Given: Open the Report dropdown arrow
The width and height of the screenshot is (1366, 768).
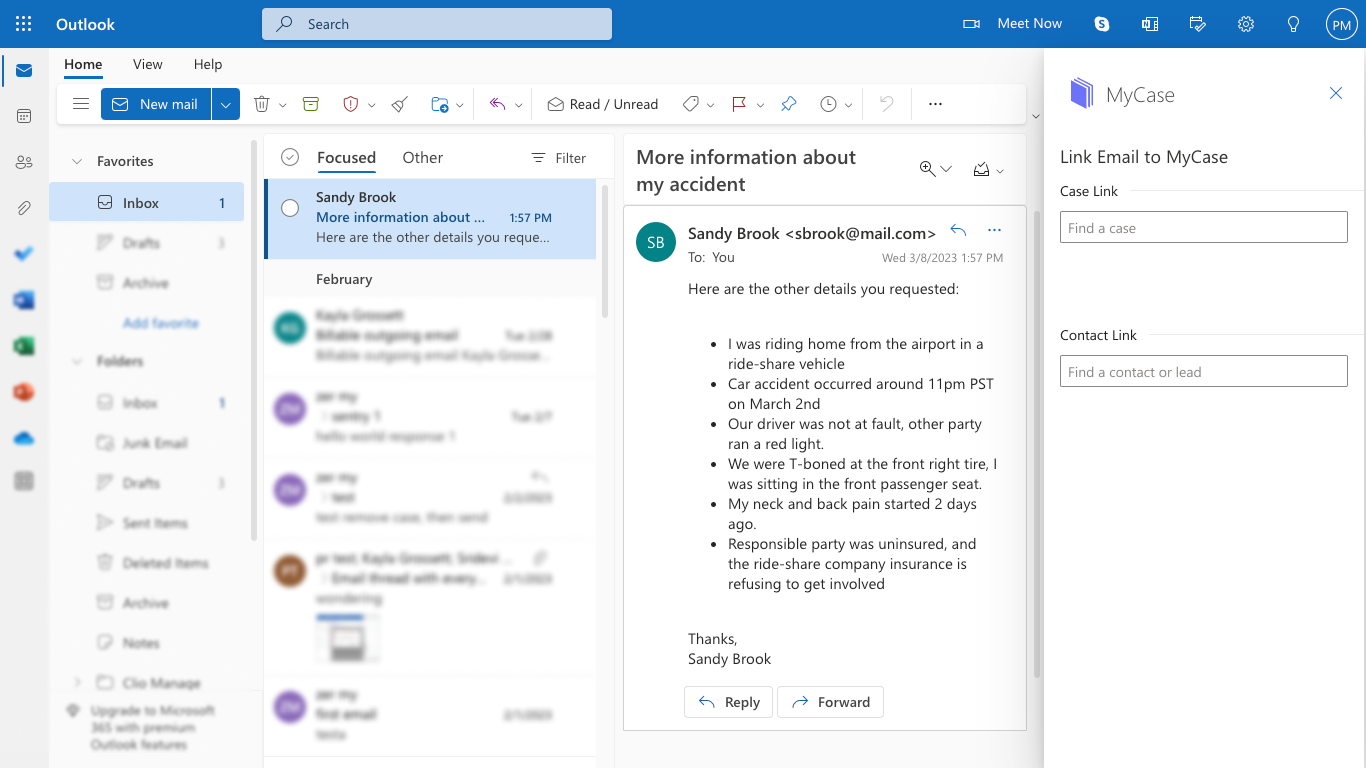Looking at the screenshot, I should coord(372,105).
